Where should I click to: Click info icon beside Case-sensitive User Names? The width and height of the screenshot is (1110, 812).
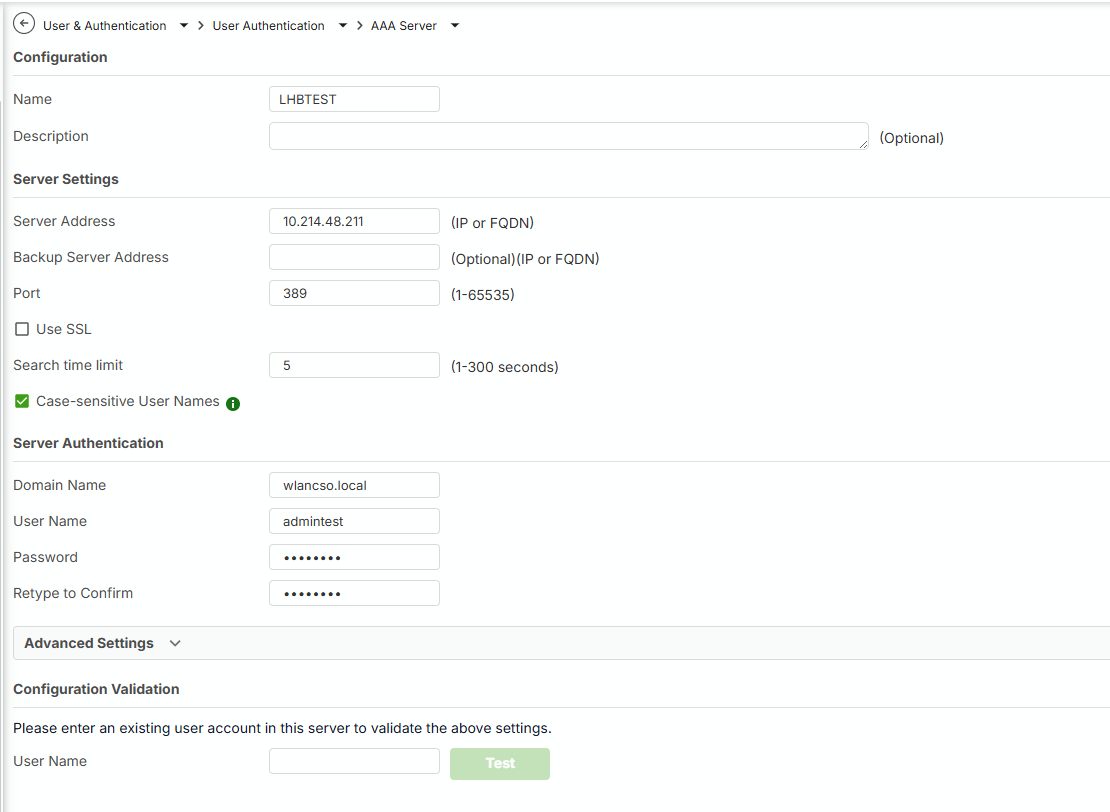tap(233, 404)
